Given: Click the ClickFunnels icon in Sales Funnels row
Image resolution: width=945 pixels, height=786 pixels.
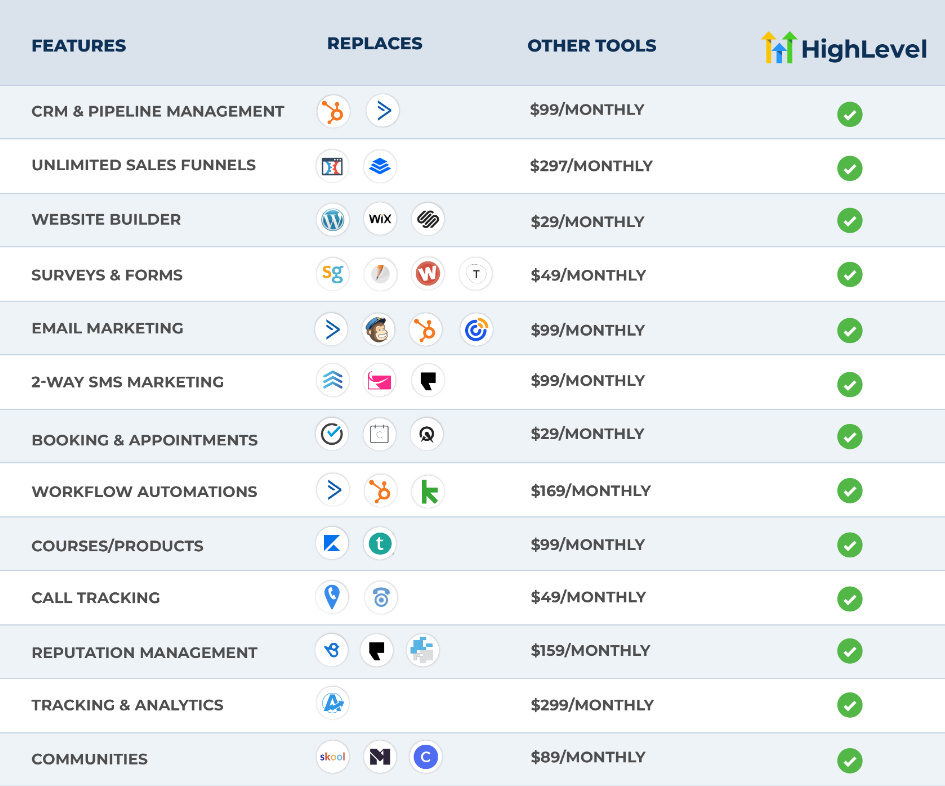Looking at the screenshot, I should (331, 166).
